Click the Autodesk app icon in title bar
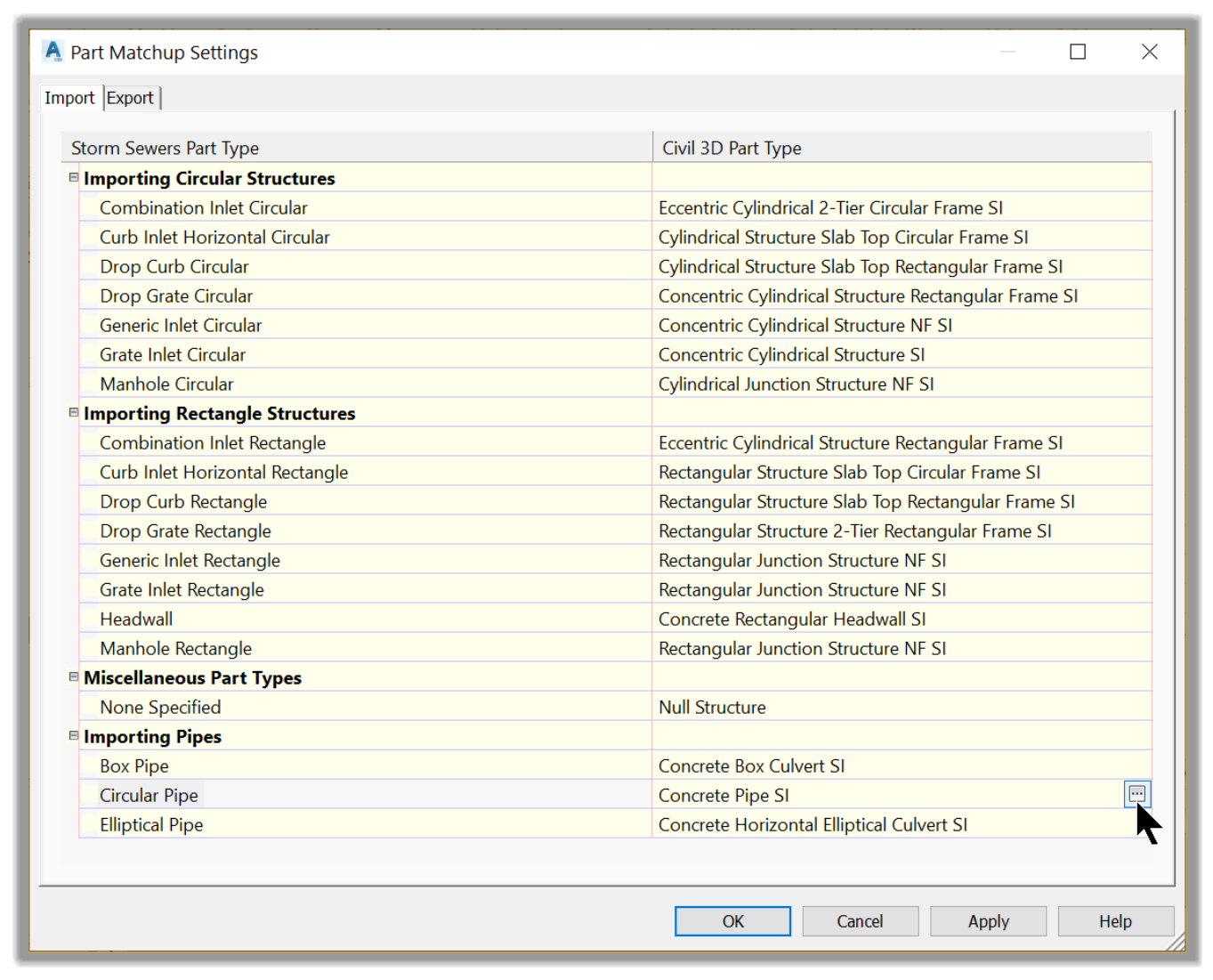The width and height of the screenshot is (1213, 980). coord(53,52)
